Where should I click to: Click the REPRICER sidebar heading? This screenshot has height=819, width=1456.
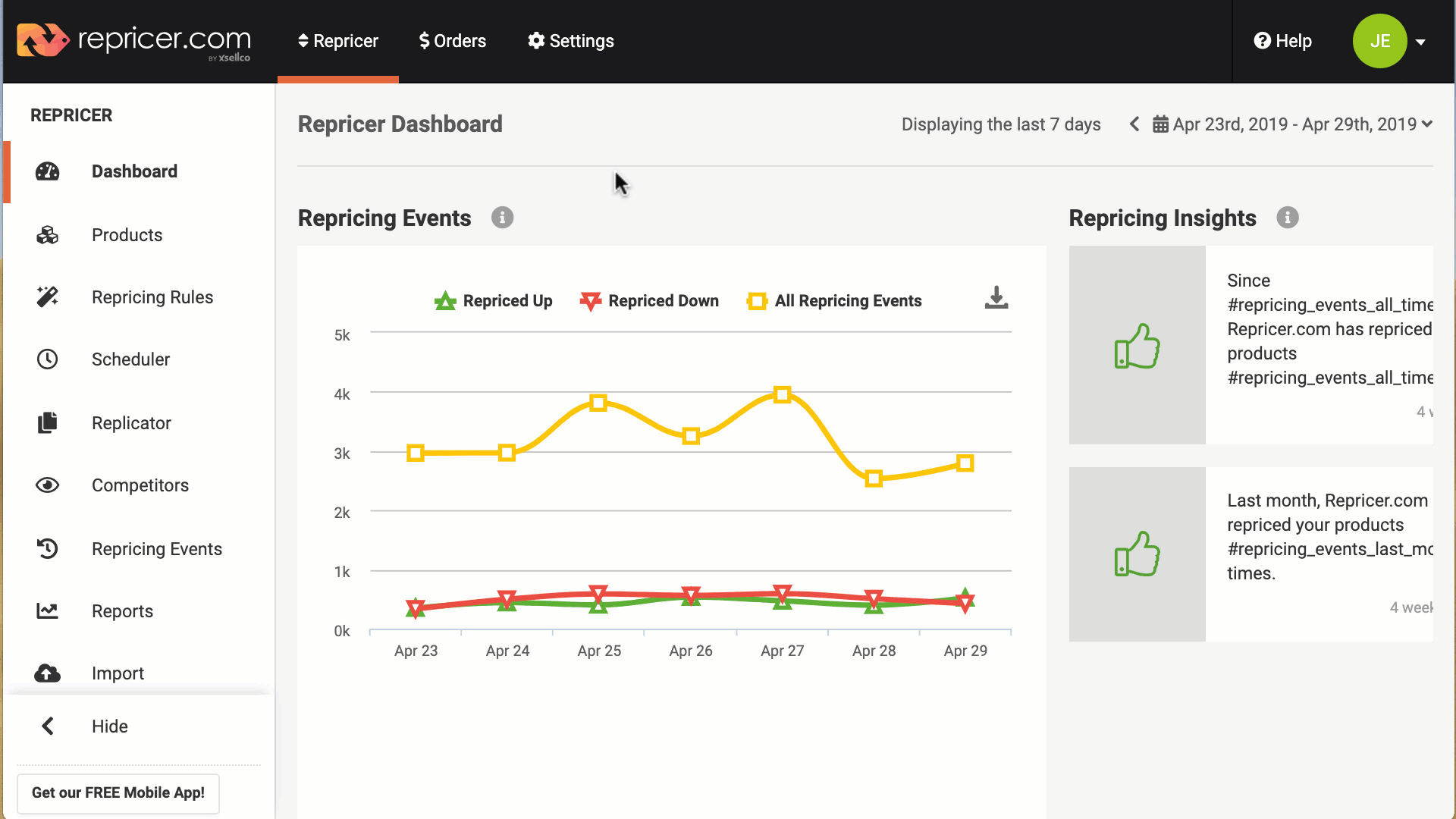click(71, 115)
